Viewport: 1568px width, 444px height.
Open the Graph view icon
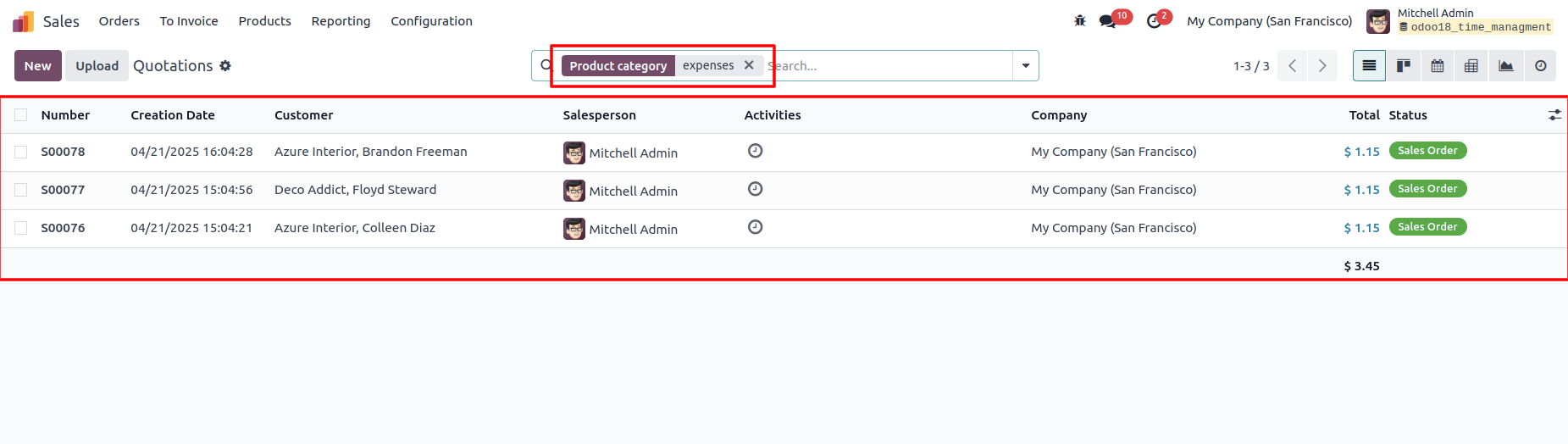[x=1506, y=66]
